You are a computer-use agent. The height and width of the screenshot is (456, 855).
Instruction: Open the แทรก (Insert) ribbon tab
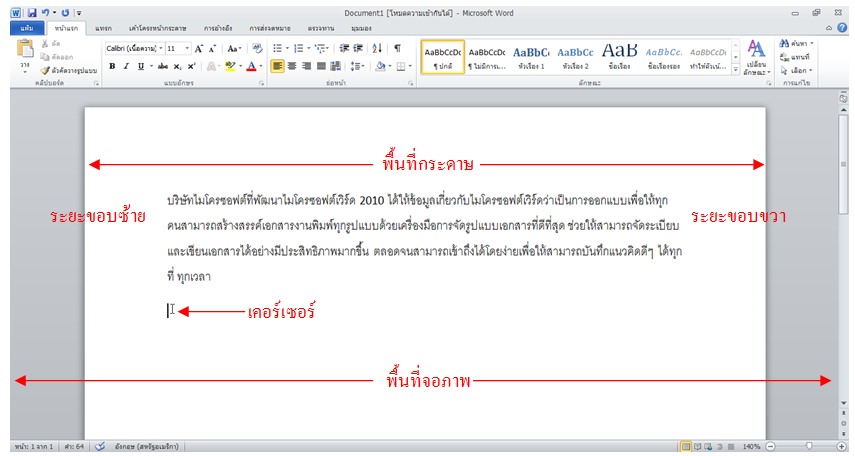pyautogui.click(x=103, y=30)
